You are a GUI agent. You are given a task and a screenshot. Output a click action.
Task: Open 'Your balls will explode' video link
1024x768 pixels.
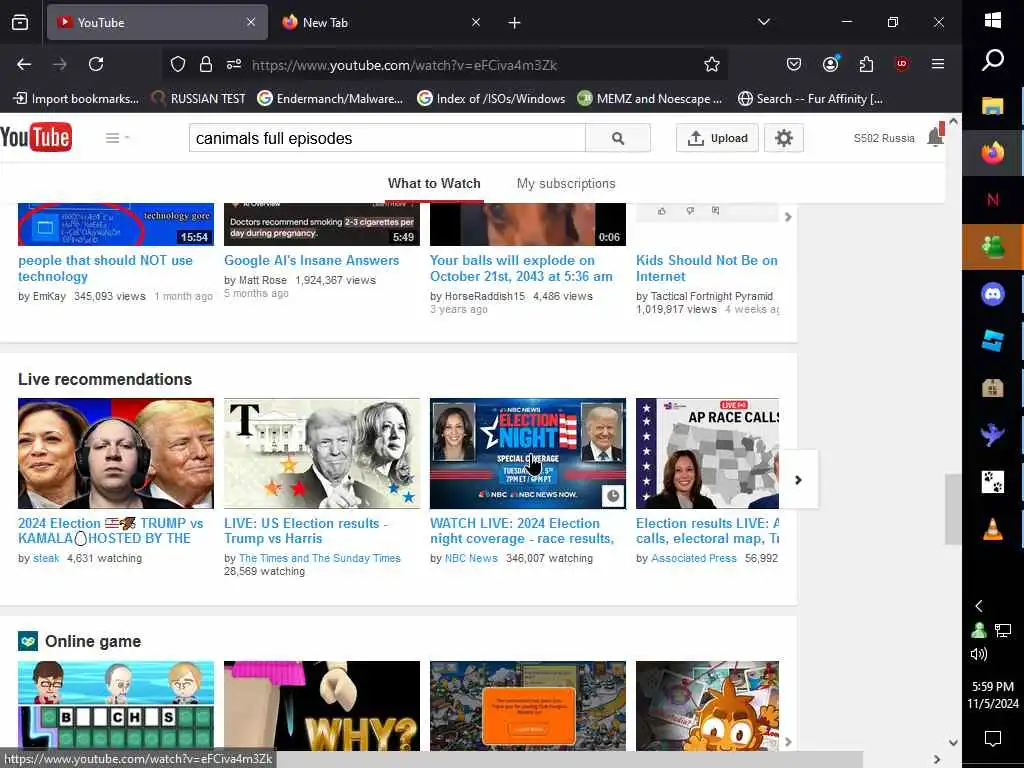[521, 268]
